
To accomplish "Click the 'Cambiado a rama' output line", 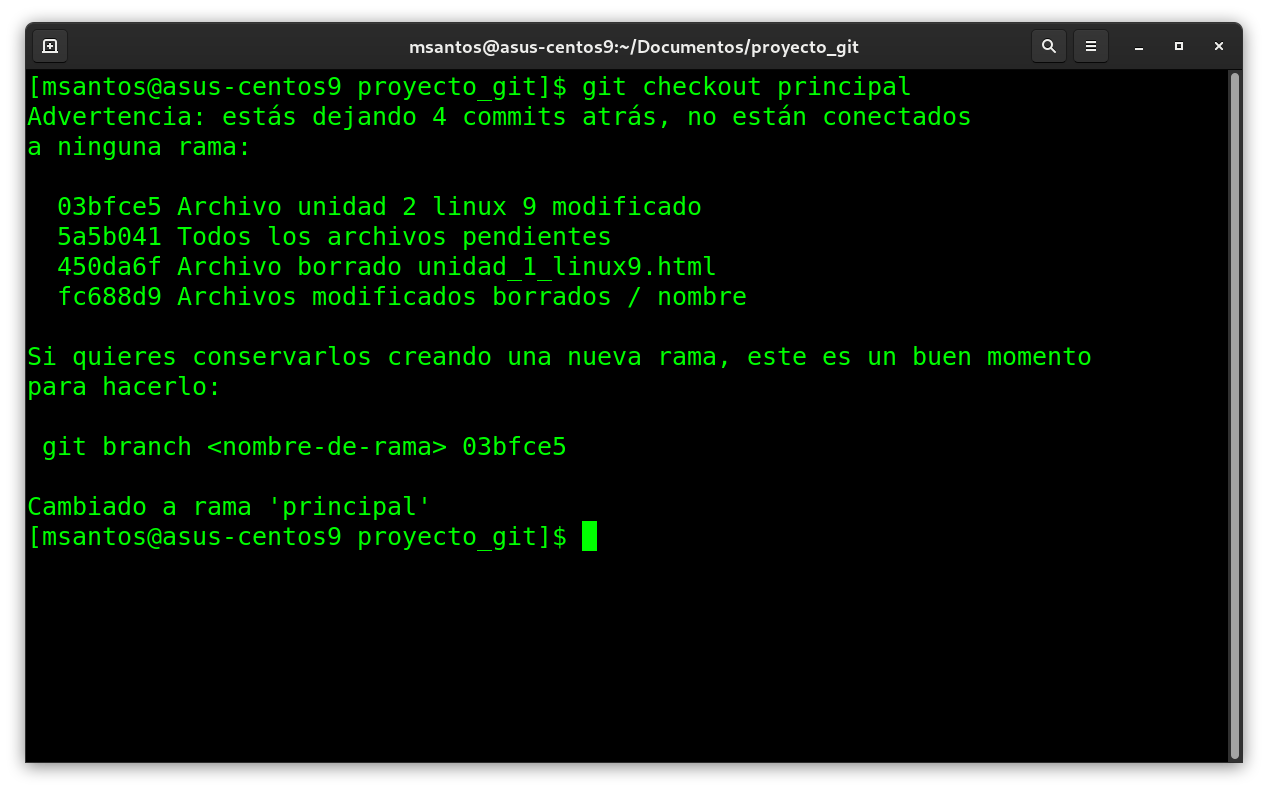I will [228, 507].
